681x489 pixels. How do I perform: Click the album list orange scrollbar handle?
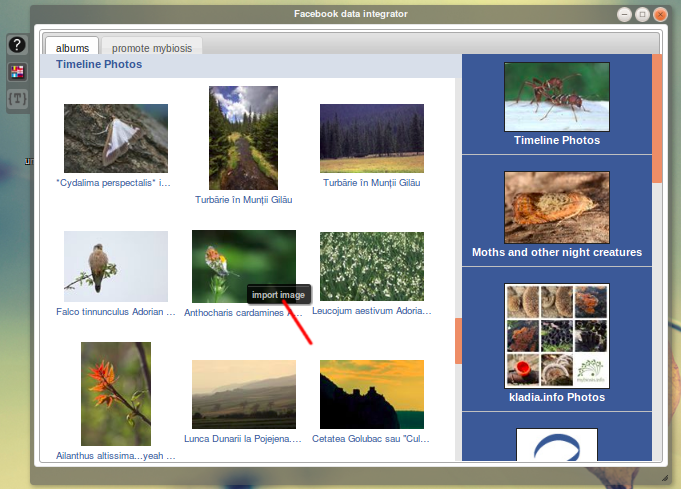point(657,118)
